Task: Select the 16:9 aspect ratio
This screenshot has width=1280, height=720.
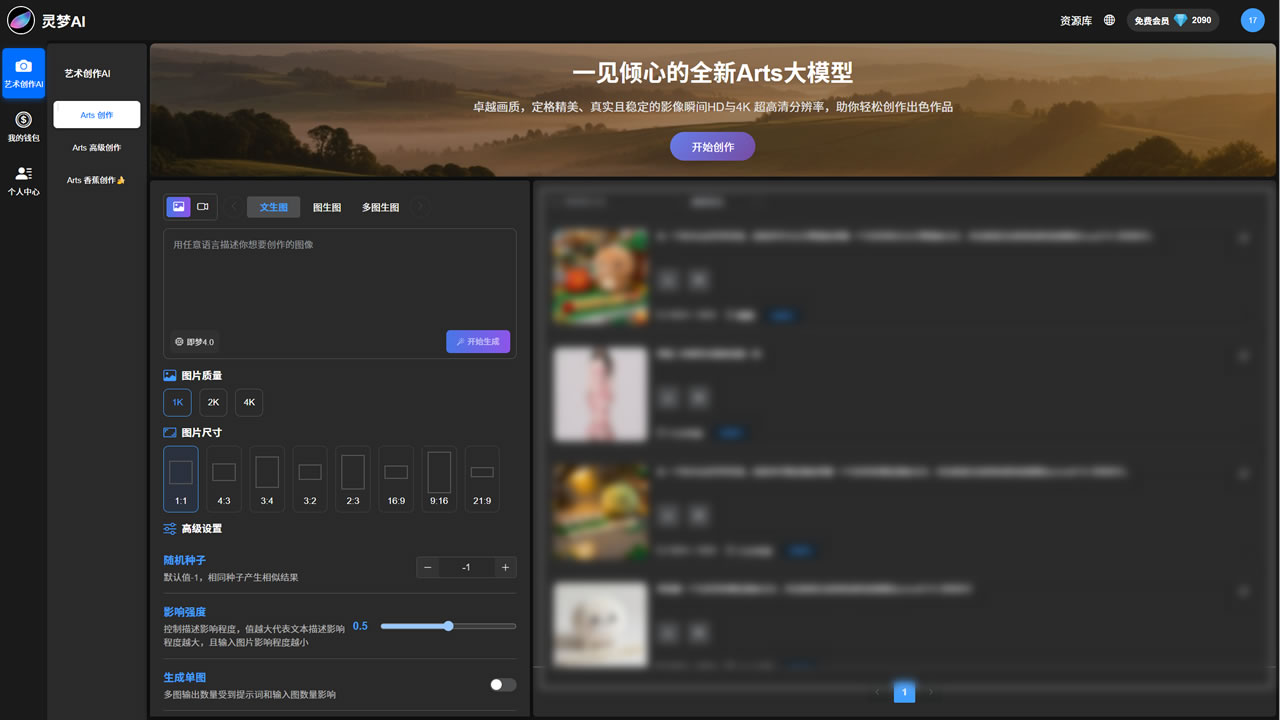Action: tap(396, 479)
